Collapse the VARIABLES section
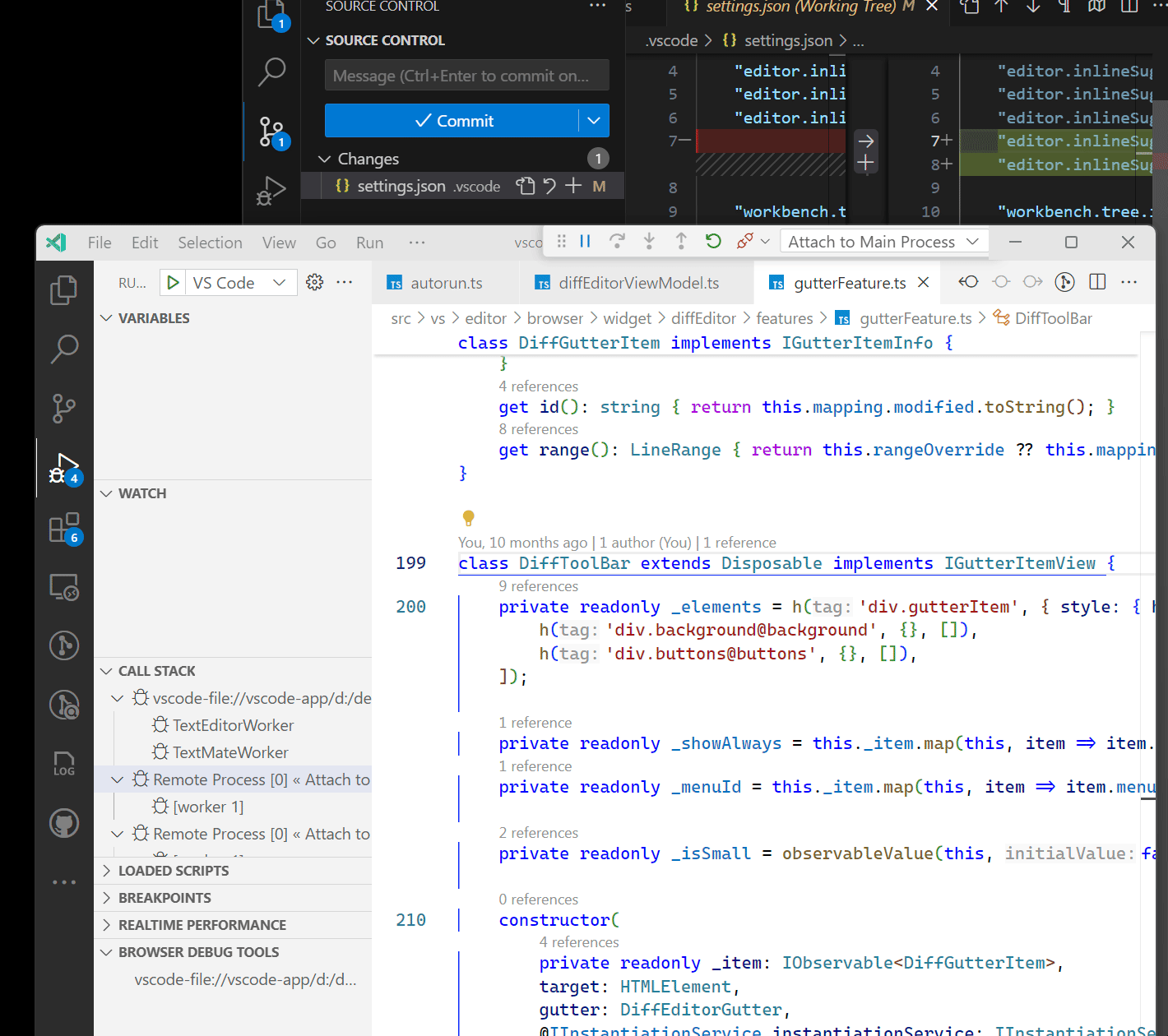The height and width of the screenshot is (1036, 1168). point(233,318)
